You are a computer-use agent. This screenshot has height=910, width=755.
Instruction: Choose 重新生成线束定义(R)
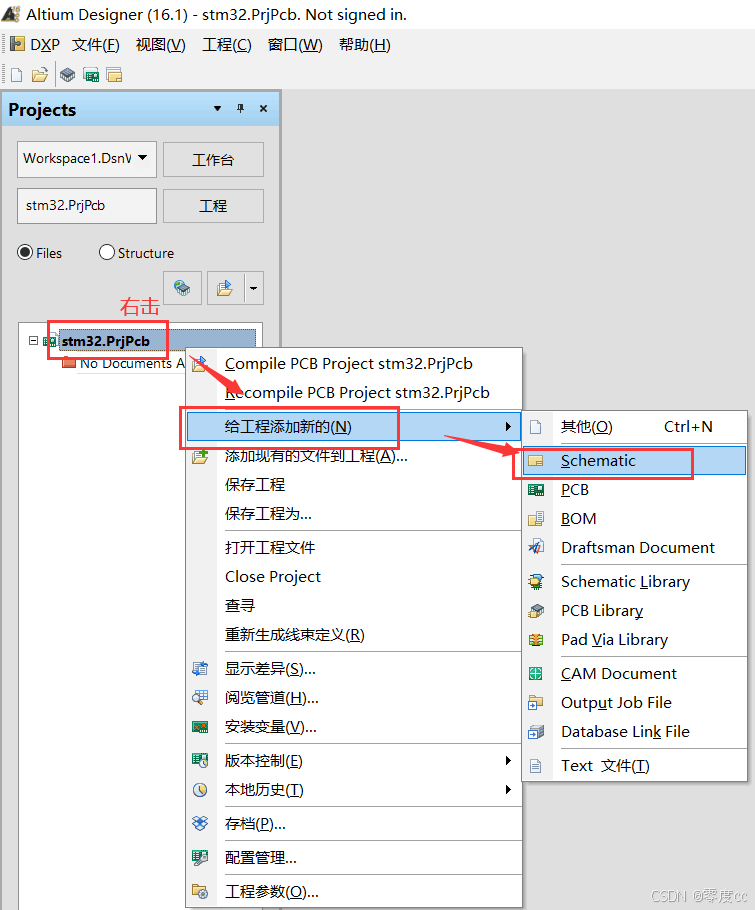pyautogui.click(x=295, y=634)
